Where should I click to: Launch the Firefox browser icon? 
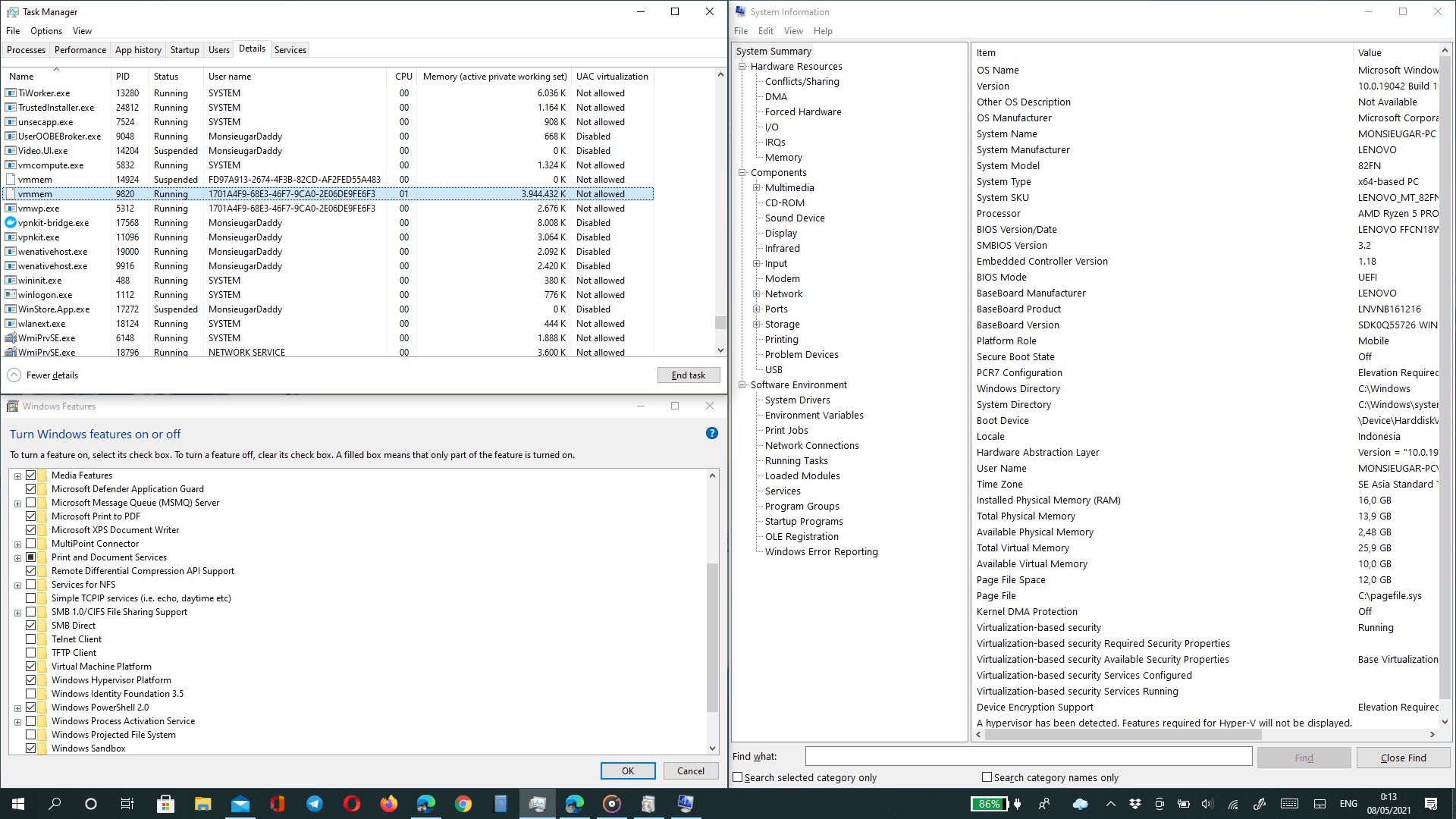point(388,804)
